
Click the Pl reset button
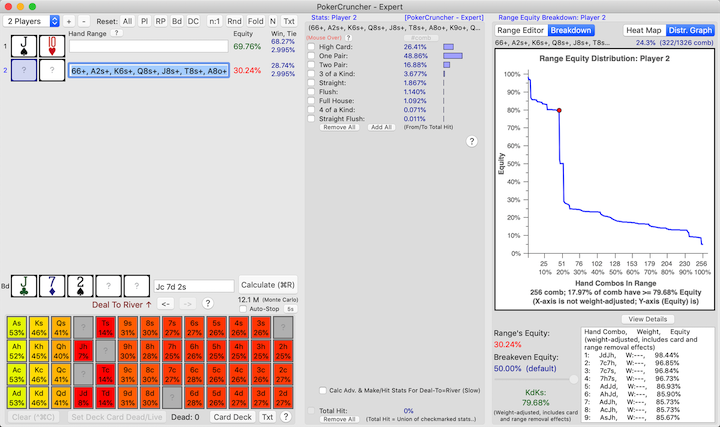pos(144,21)
